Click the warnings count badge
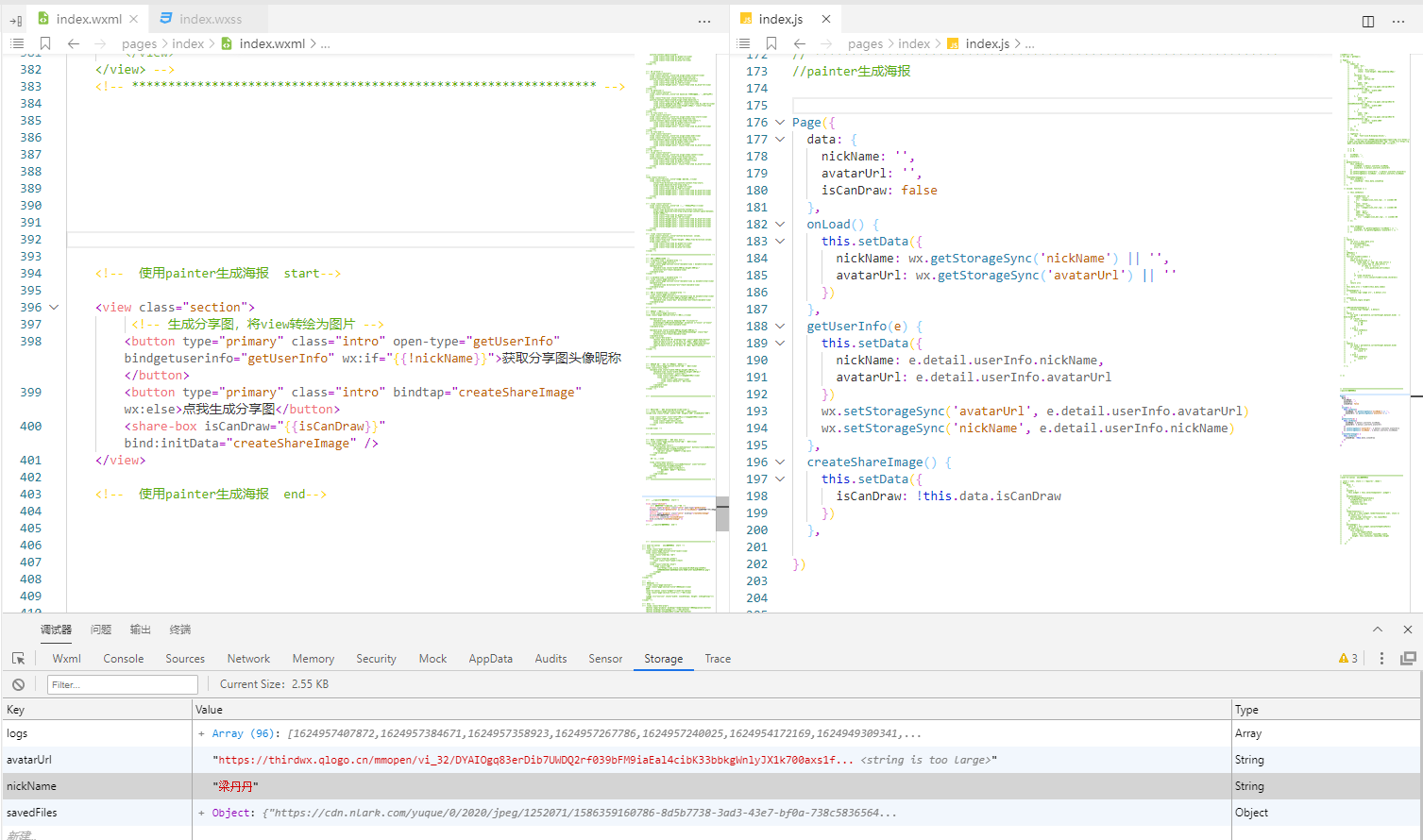Screen dimensions: 1423x840 click(x=1348, y=659)
